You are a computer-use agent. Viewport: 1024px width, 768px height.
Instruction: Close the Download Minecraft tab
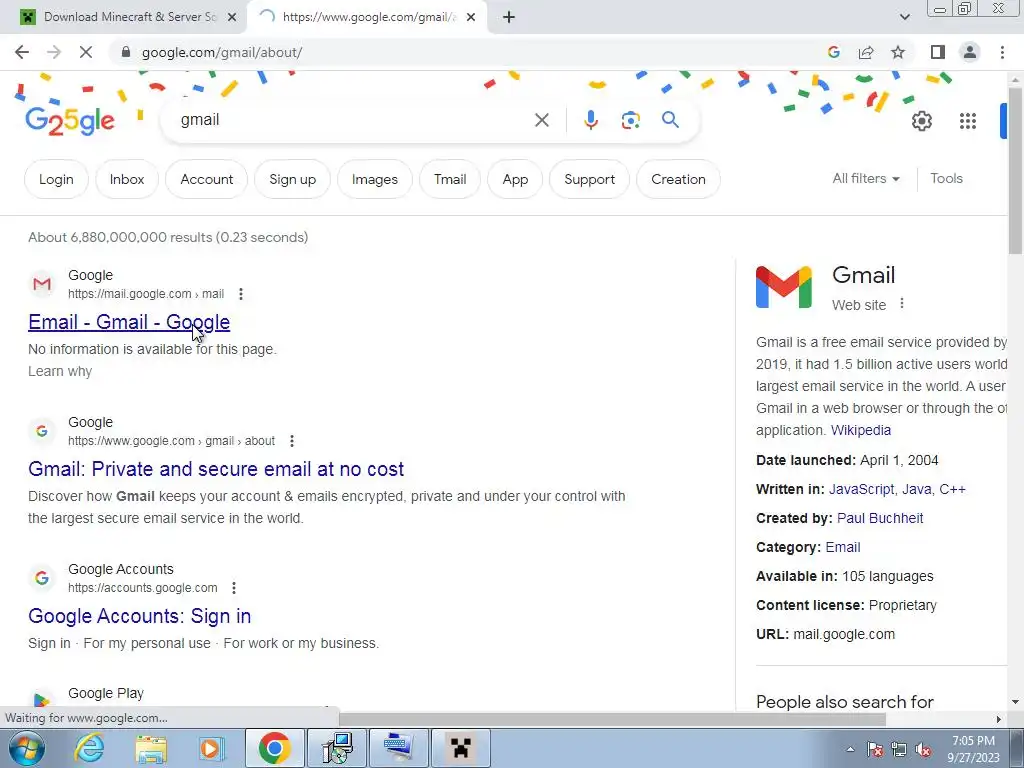tap(232, 18)
